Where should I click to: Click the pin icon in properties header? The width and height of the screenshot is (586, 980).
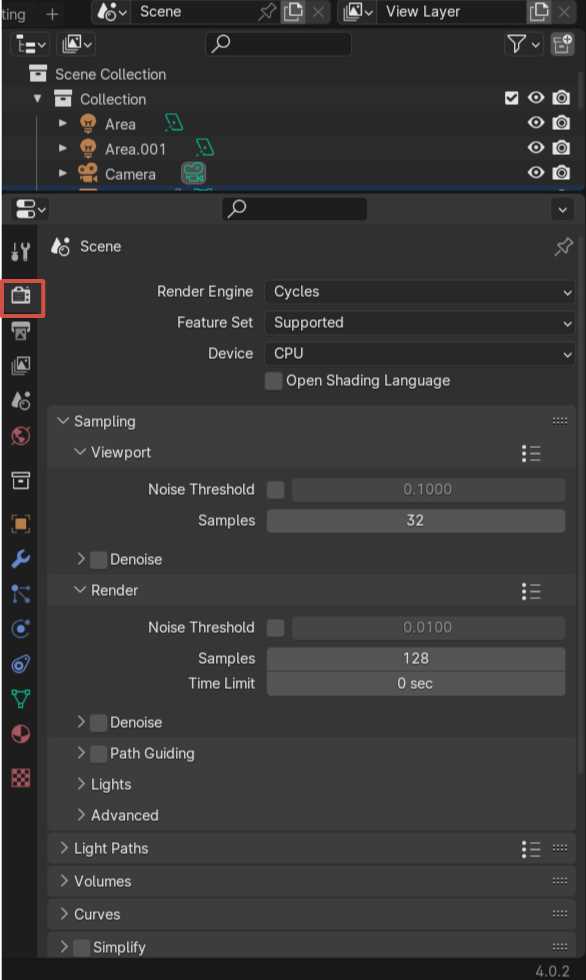pyautogui.click(x=563, y=246)
